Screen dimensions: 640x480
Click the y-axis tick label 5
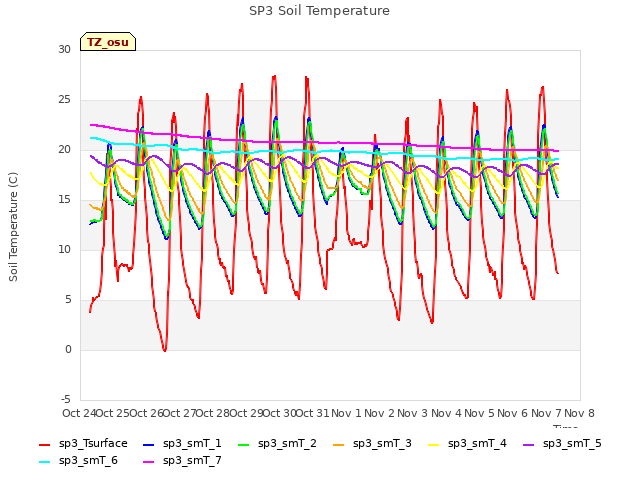[x=68, y=300]
